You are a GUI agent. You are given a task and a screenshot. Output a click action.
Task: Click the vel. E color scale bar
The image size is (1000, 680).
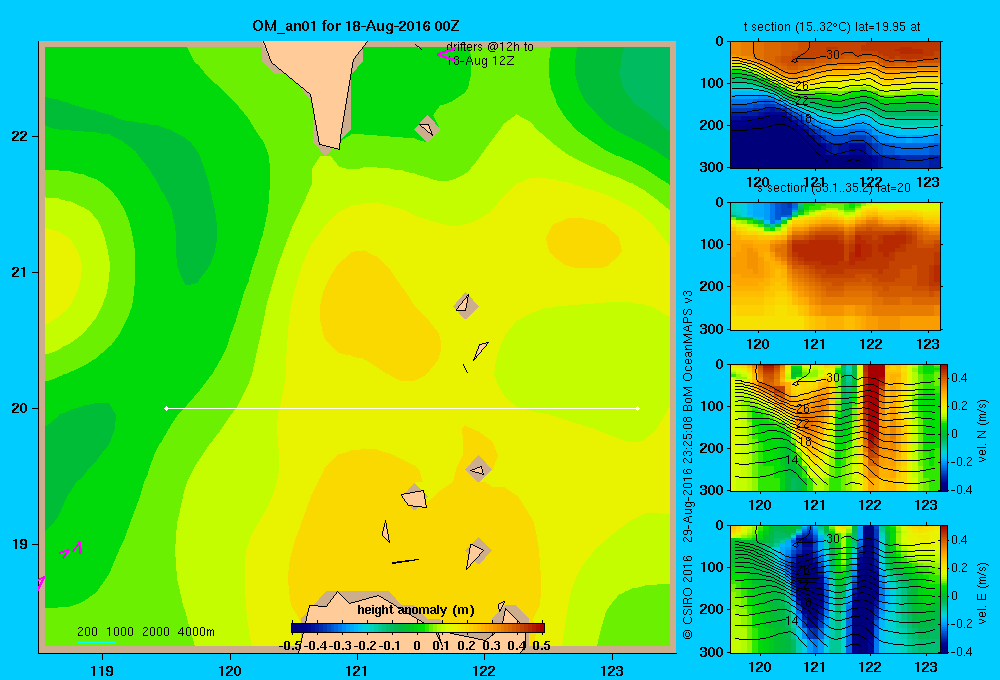click(x=945, y=589)
